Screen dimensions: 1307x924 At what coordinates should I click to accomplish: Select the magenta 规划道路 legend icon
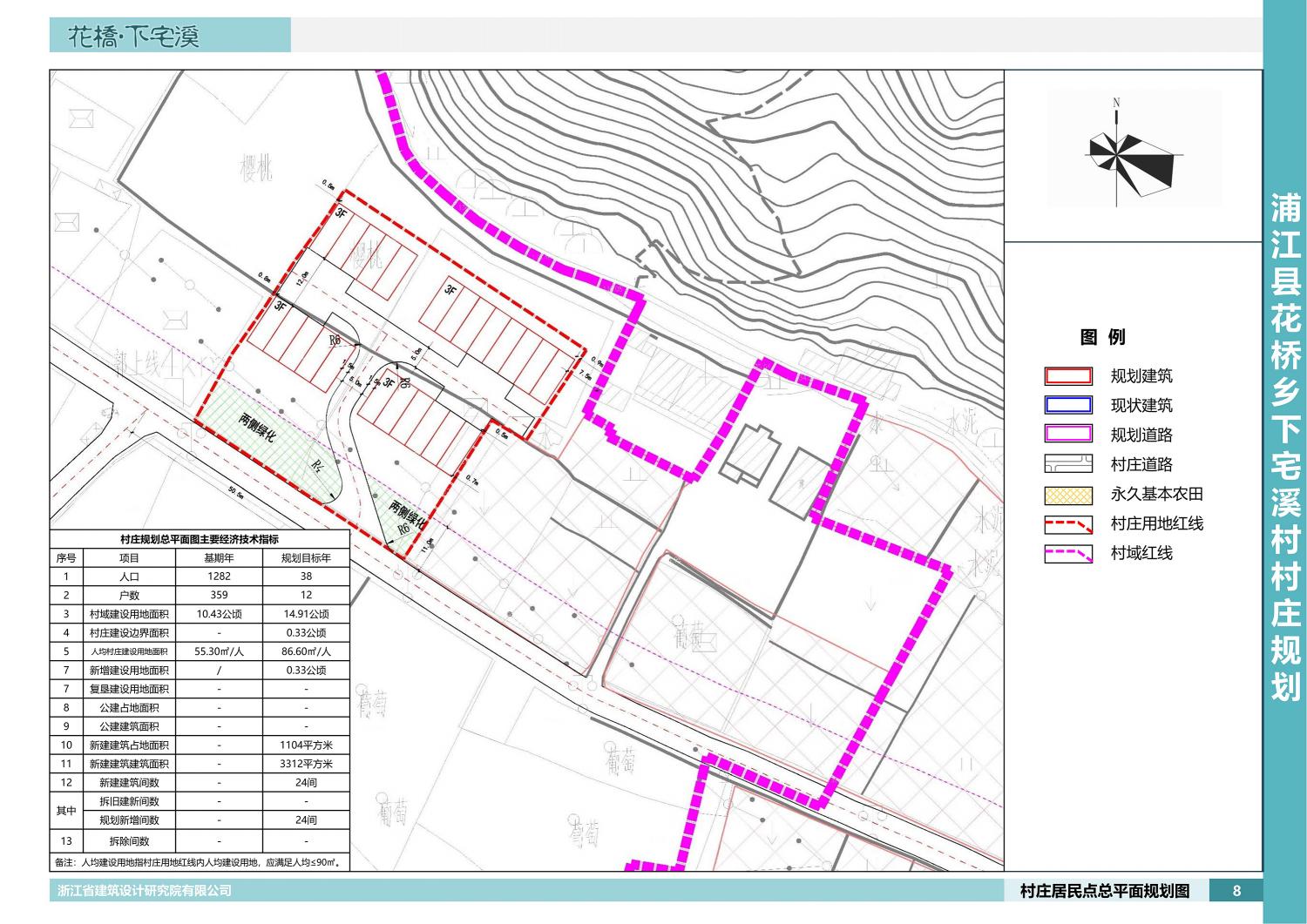click(1067, 435)
